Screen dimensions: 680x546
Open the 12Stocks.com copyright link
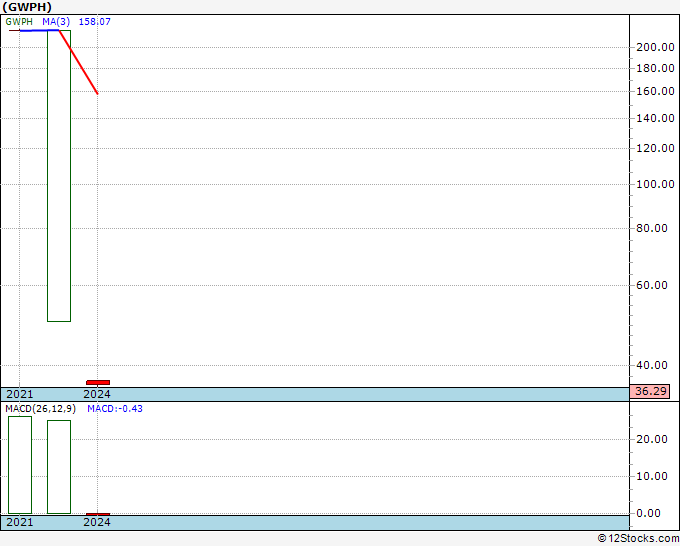pos(638,538)
